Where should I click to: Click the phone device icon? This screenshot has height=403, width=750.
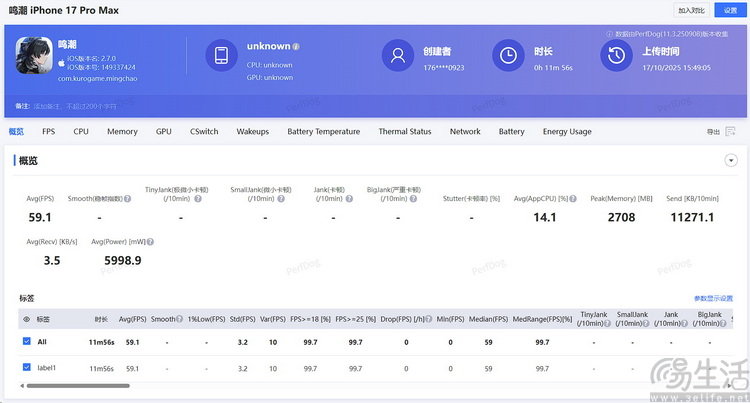[x=222, y=56]
